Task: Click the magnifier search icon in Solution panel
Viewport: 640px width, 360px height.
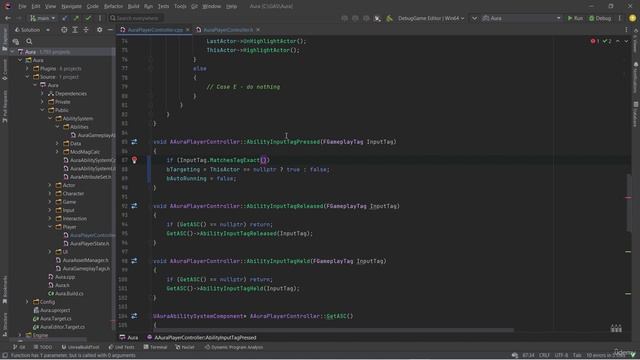Action: coord(29,41)
